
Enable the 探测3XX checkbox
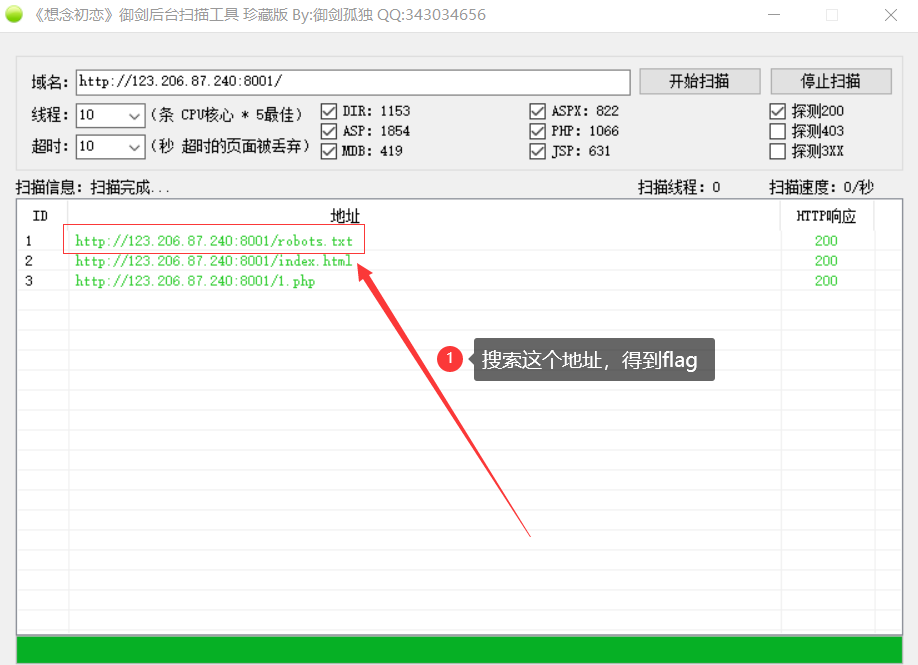coord(777,151)
